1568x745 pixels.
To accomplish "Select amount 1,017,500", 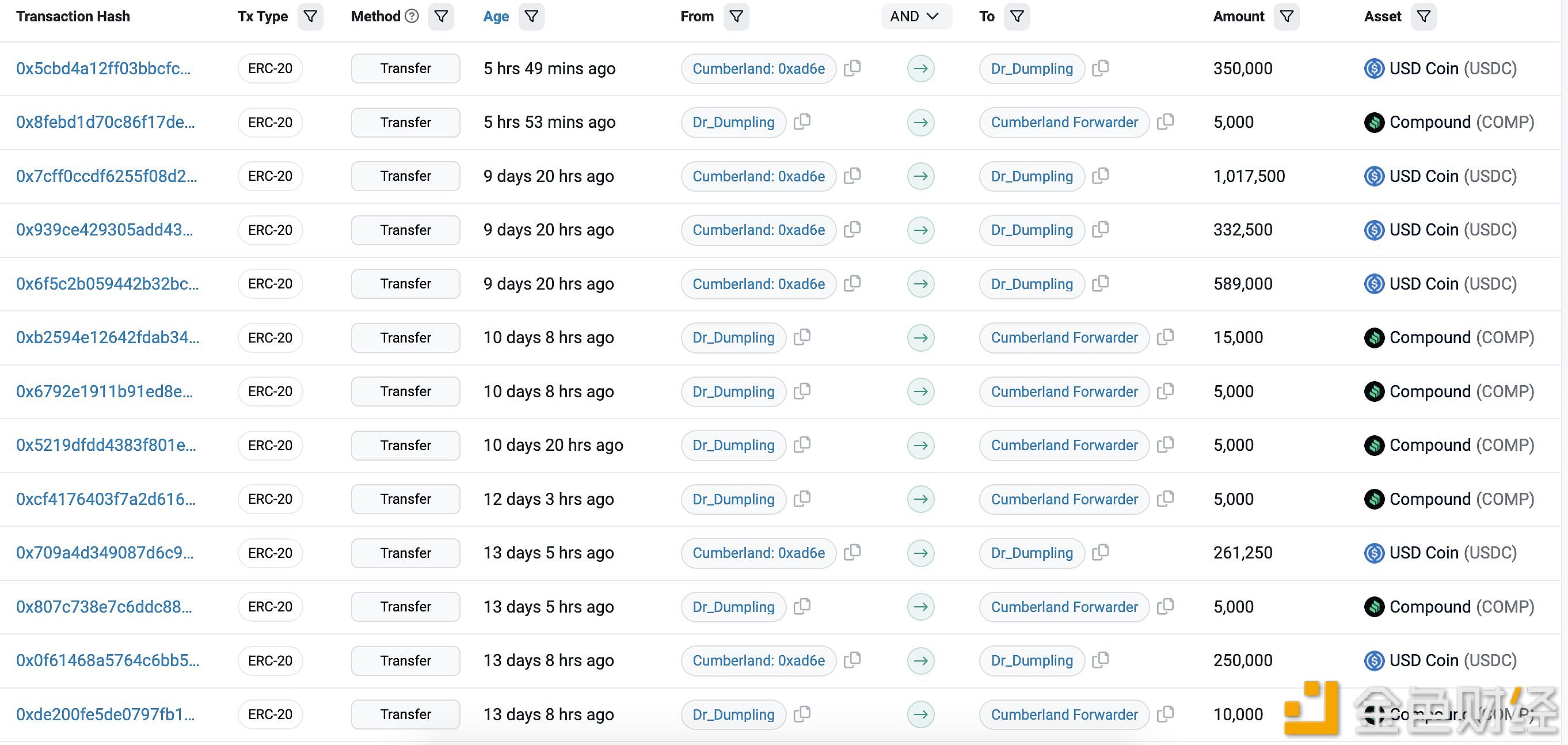I will tap(1249, 176).
